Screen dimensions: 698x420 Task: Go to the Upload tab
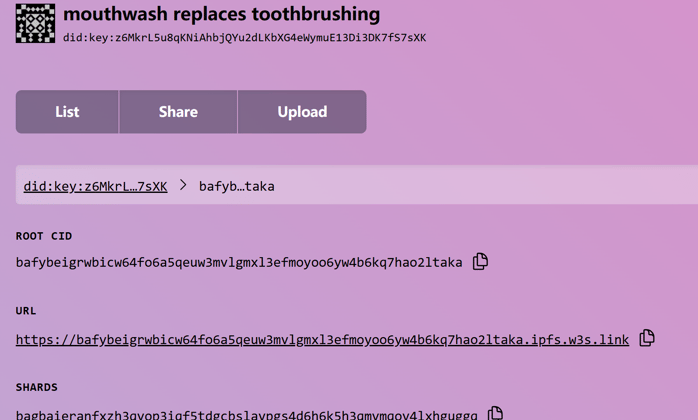[302, 112]
